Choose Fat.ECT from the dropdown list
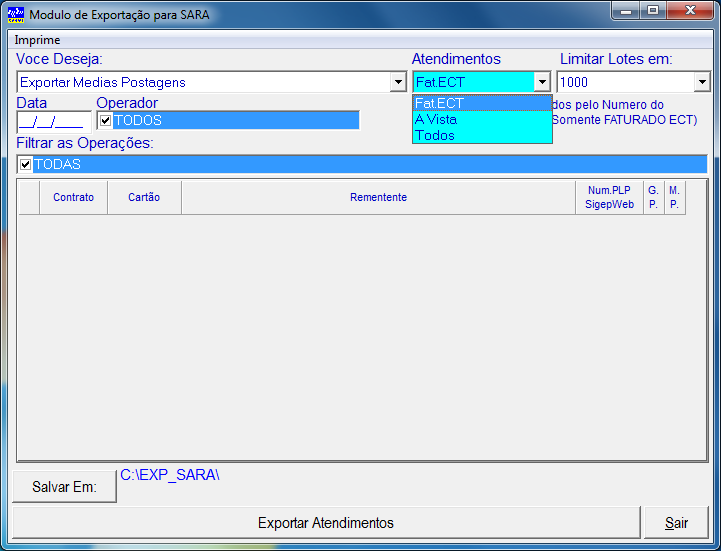 click(x=482, y=103)
